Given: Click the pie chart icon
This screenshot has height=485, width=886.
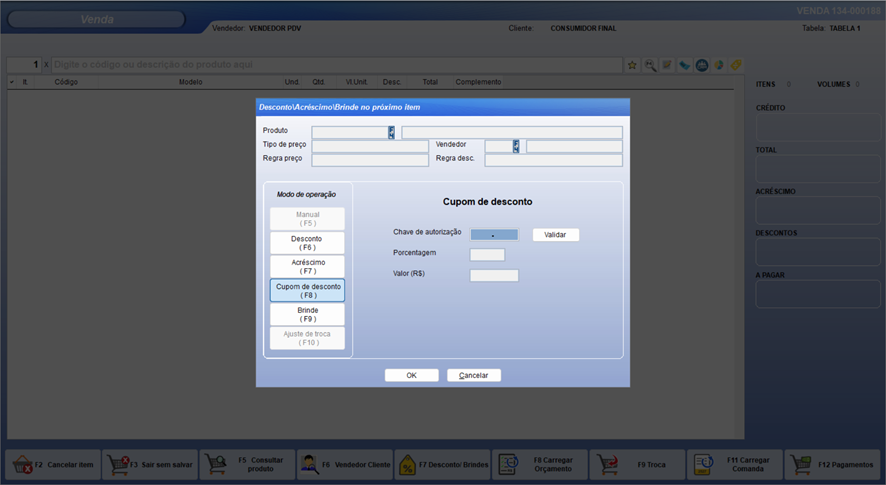Looking at the screenshot, I should pyautogui.click(x=718, y=65).
